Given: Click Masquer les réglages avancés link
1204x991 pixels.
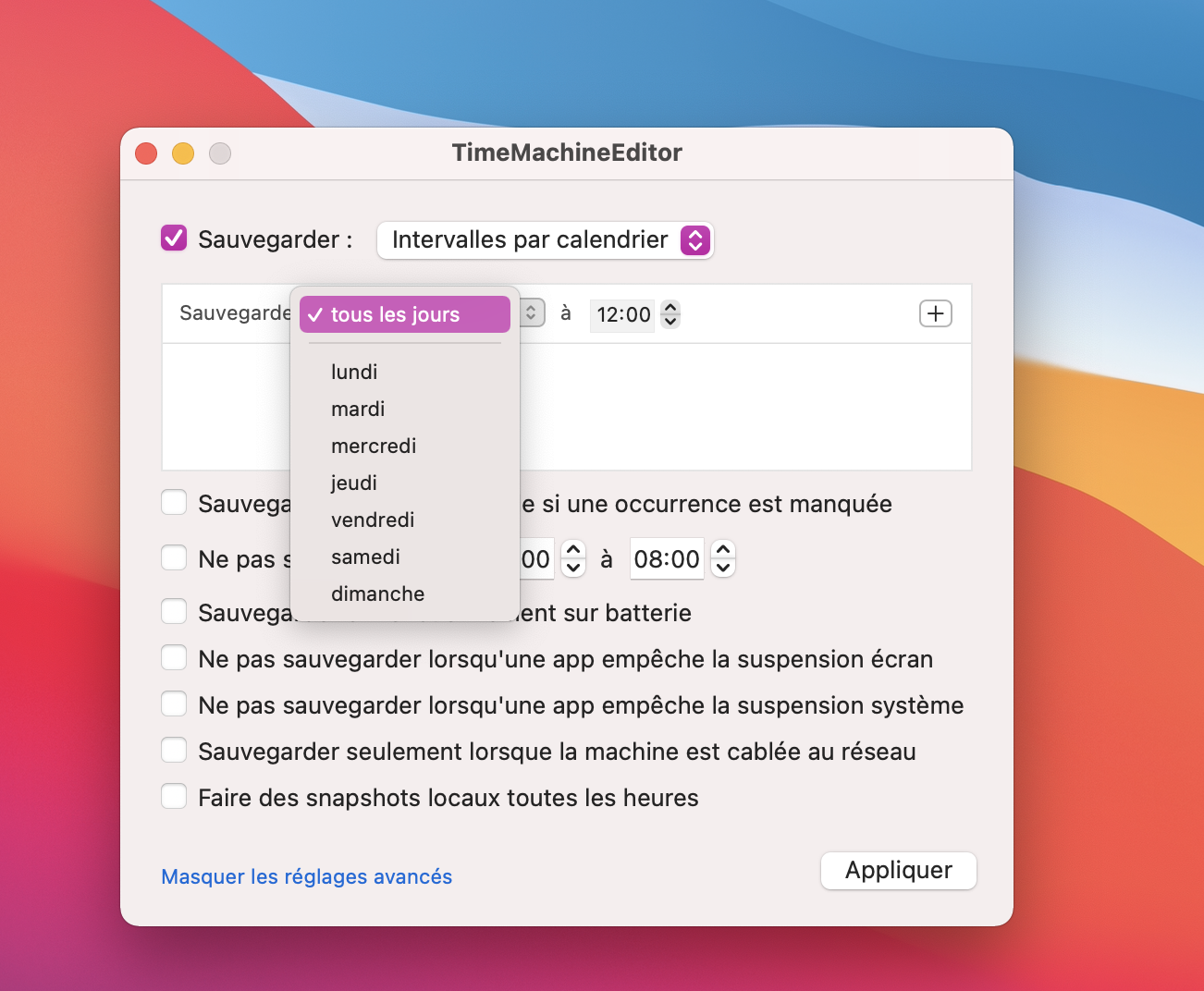Looking at the screenshot, I should pos(306,876).
